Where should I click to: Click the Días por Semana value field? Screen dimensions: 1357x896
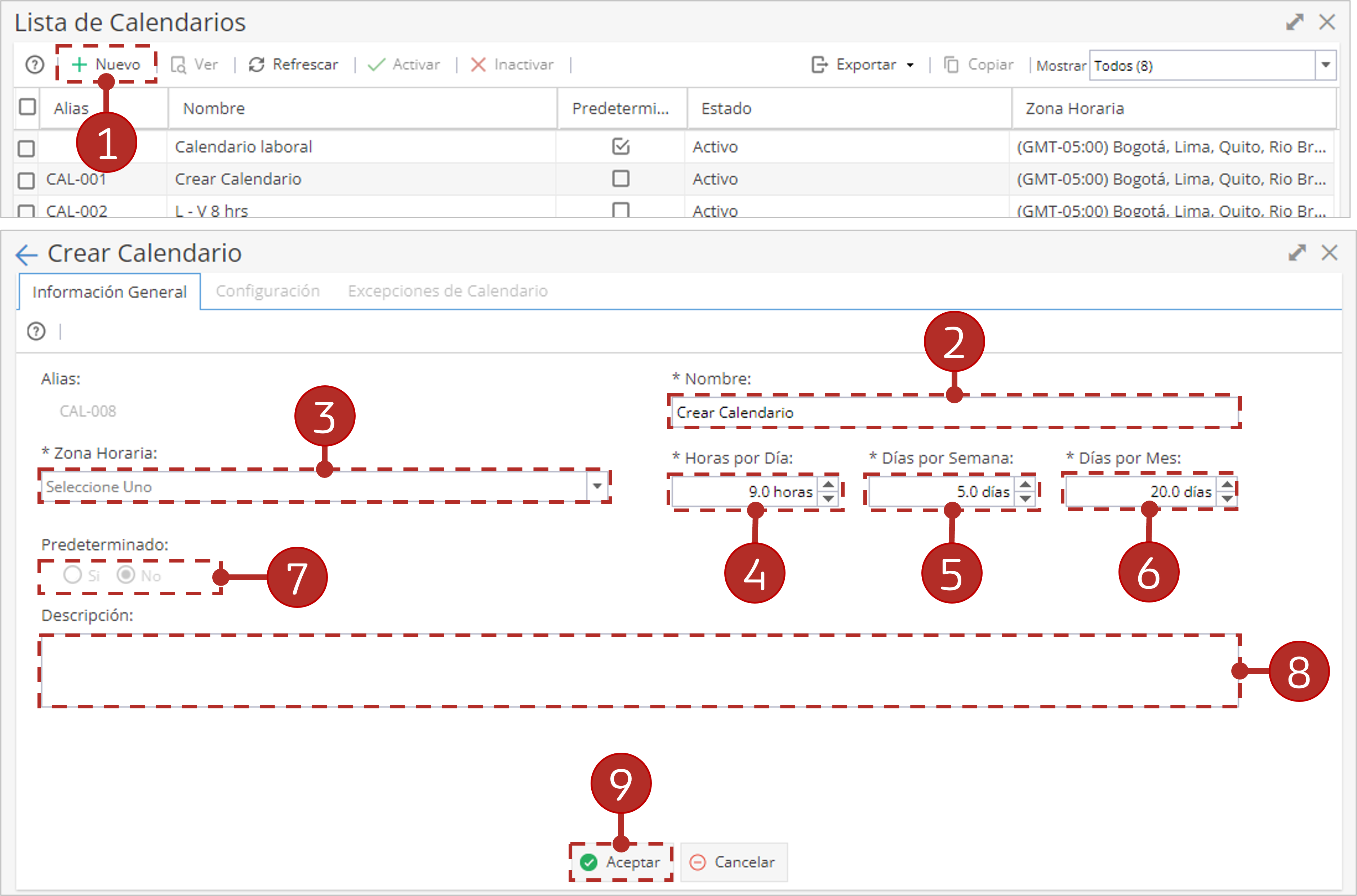(x=942, y=492)
